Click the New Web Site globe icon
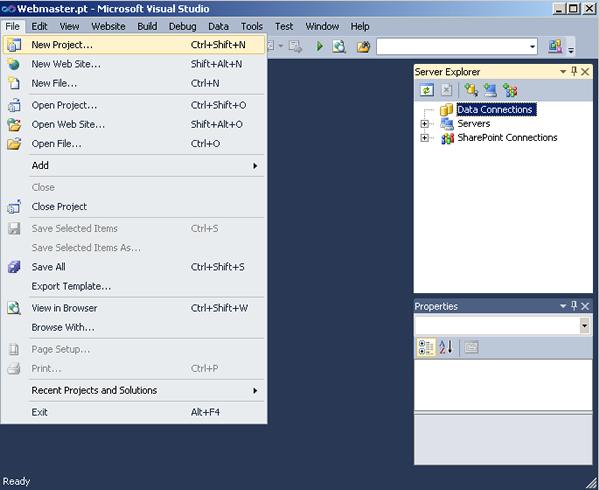Screen dimensions: 600x490 (x=14, y=64)
